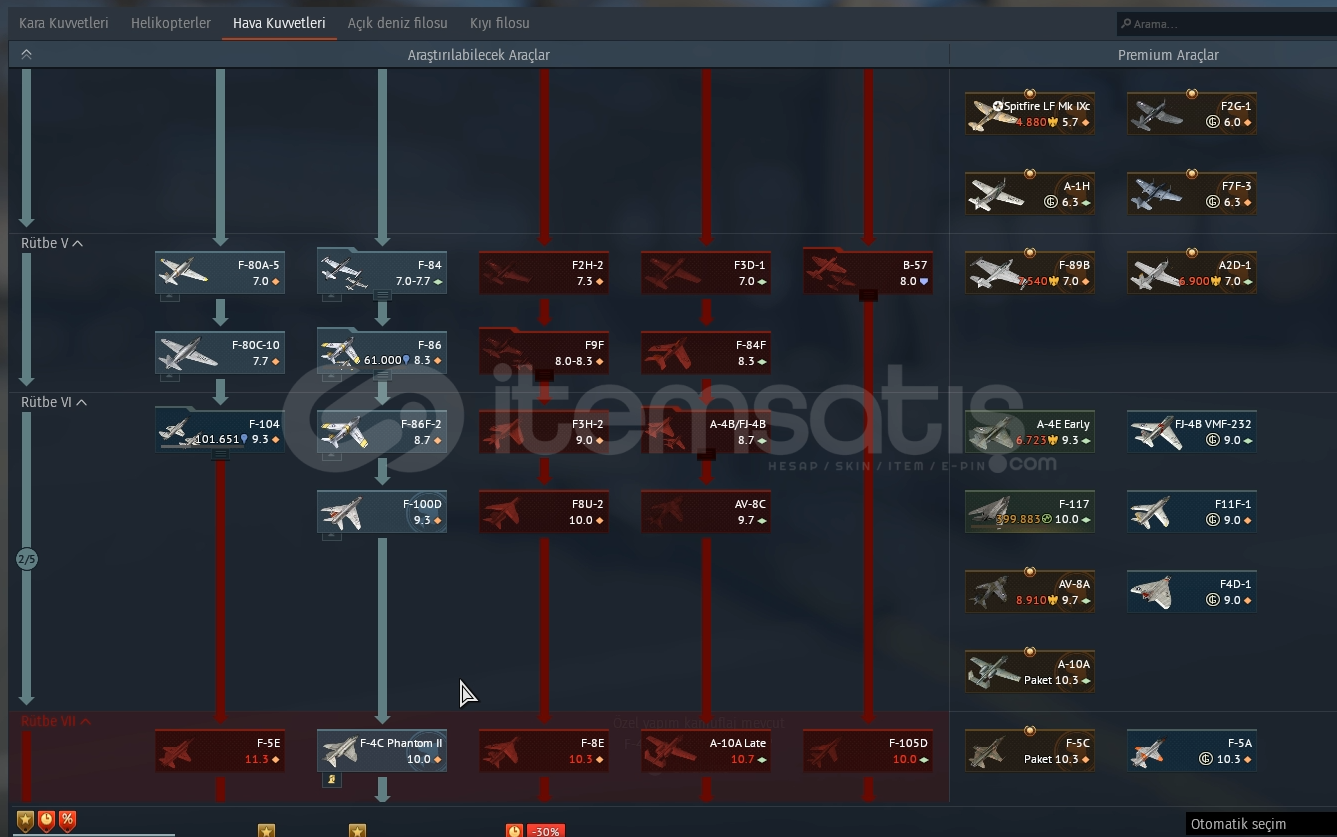Click the coin icon above the F-5C card
1337x837 pixels.
(1029, 730)
